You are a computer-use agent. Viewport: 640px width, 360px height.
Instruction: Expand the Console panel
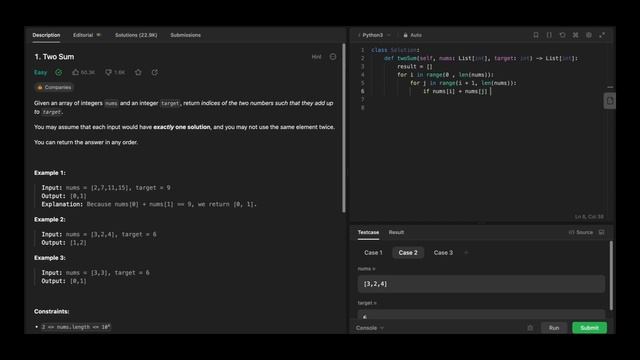click(x=370, y=328)
